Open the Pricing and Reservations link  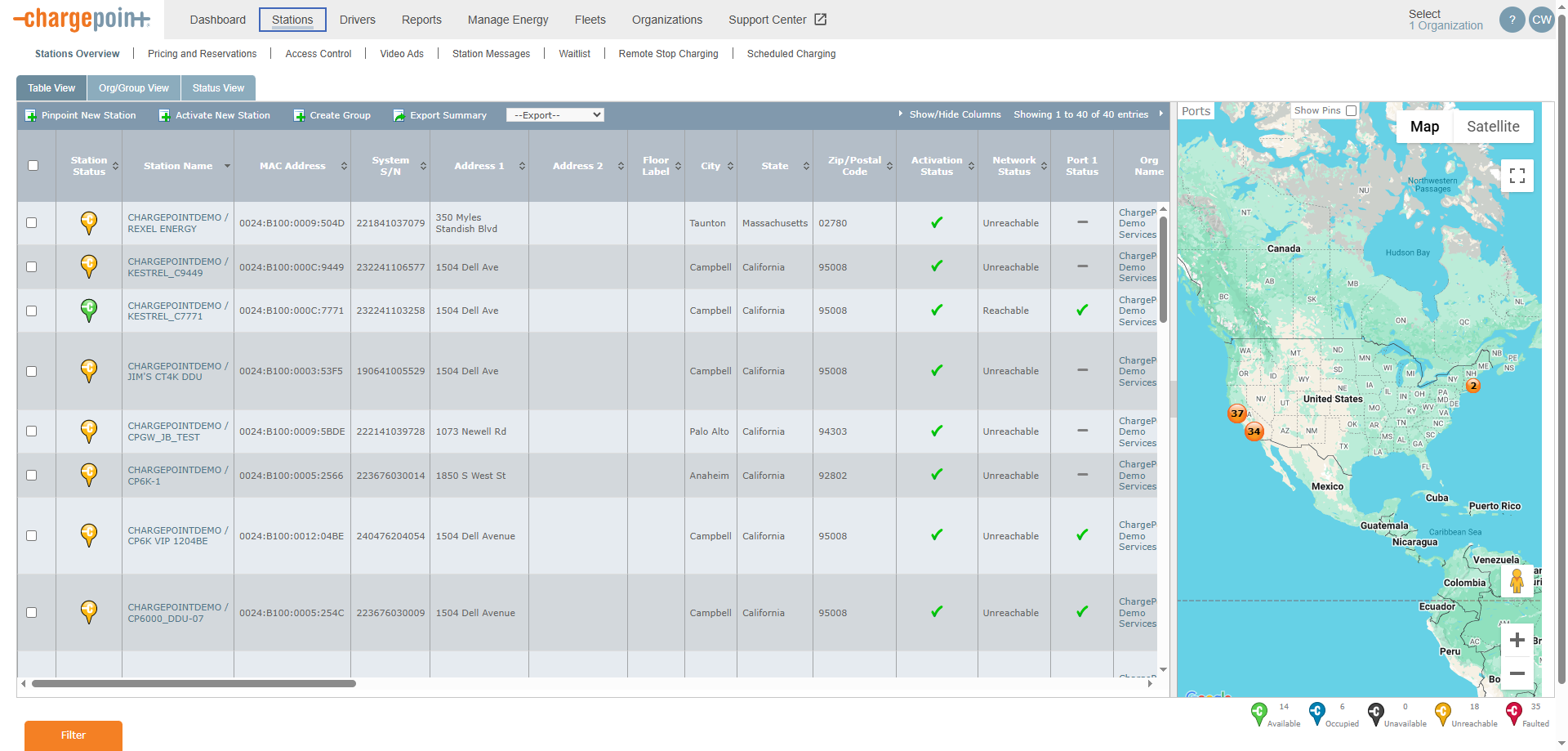click(x=202, y=54)
